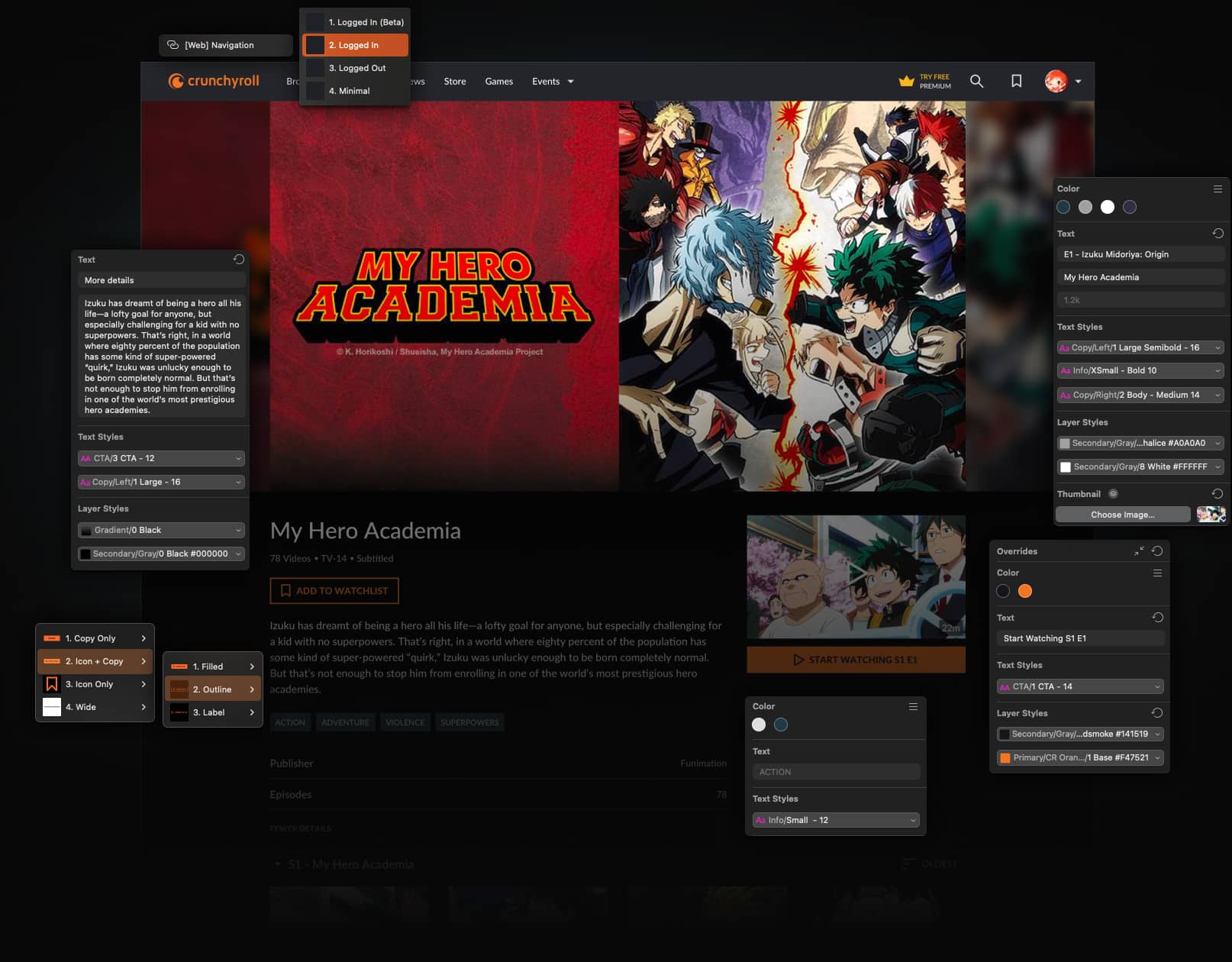Reset all Overrides with circular arrow
1232x962 pixels.
click(x=1157, y=551)
